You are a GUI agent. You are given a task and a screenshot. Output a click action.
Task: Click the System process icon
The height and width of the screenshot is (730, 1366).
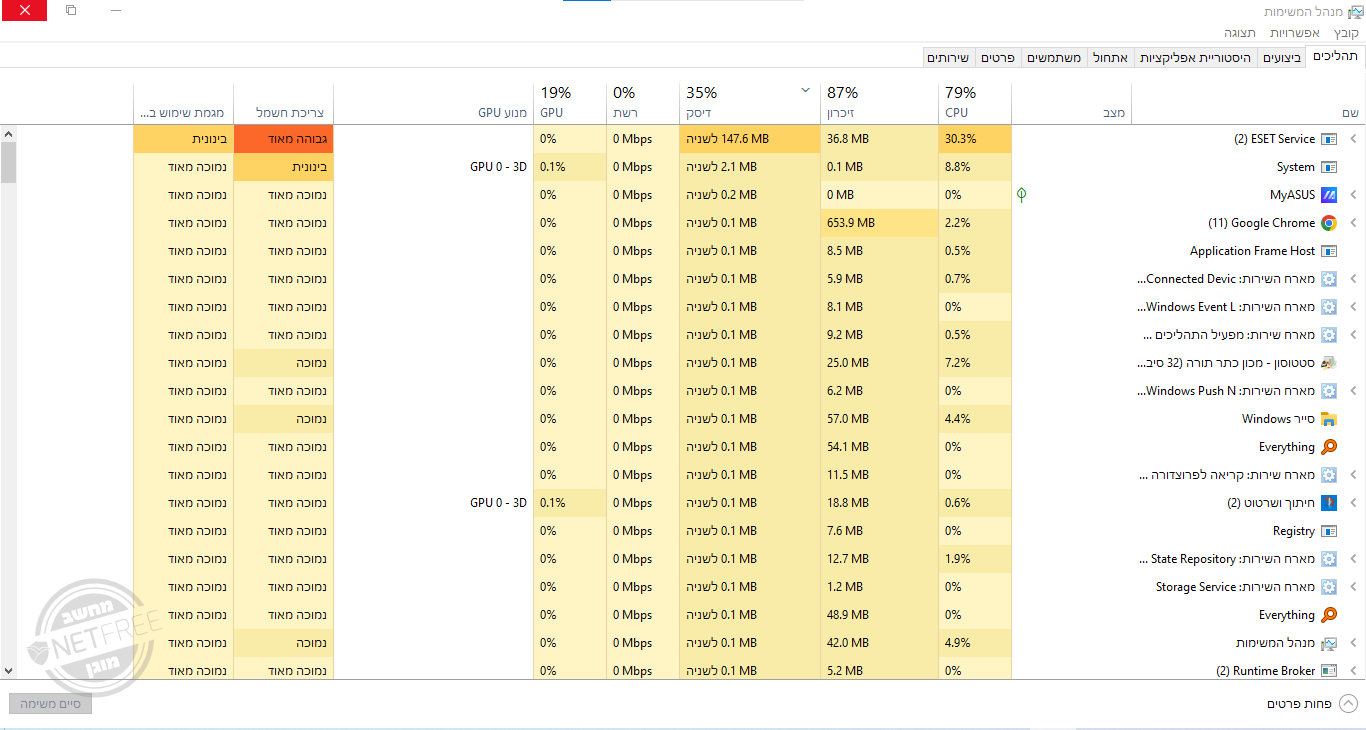(1329, 167)
